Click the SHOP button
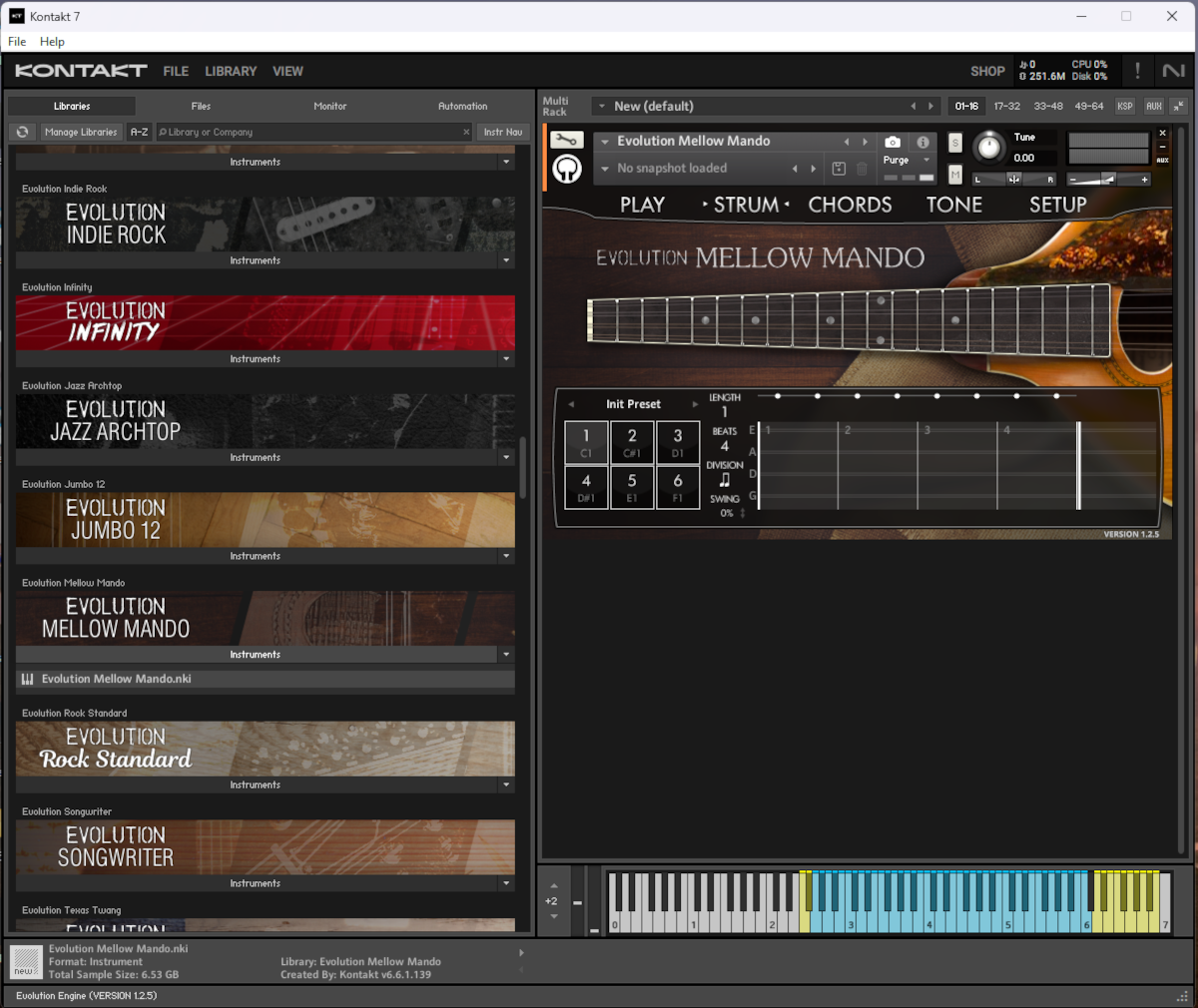1198x1008 pixels. click(987, 71)
